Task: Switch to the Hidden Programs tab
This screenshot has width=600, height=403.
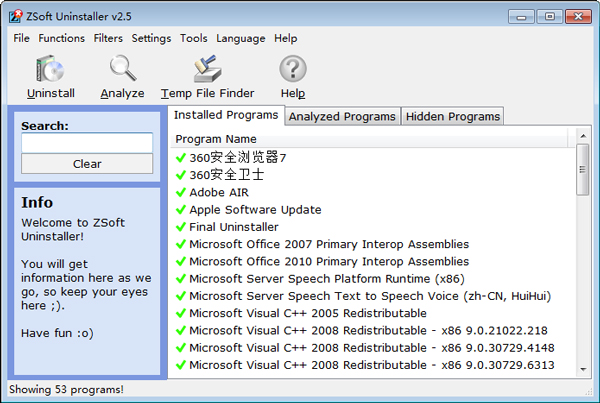Action: tap(453, 116)
